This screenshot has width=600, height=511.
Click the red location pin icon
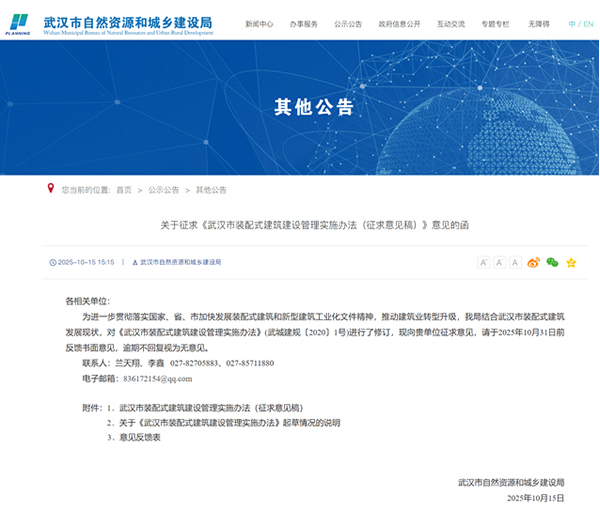[51, 188]
